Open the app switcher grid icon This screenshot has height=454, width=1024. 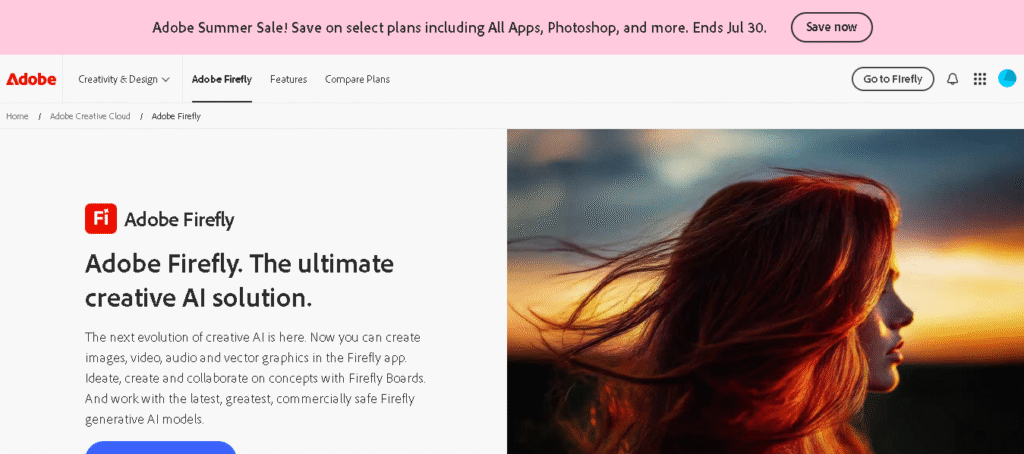point(979,79)
